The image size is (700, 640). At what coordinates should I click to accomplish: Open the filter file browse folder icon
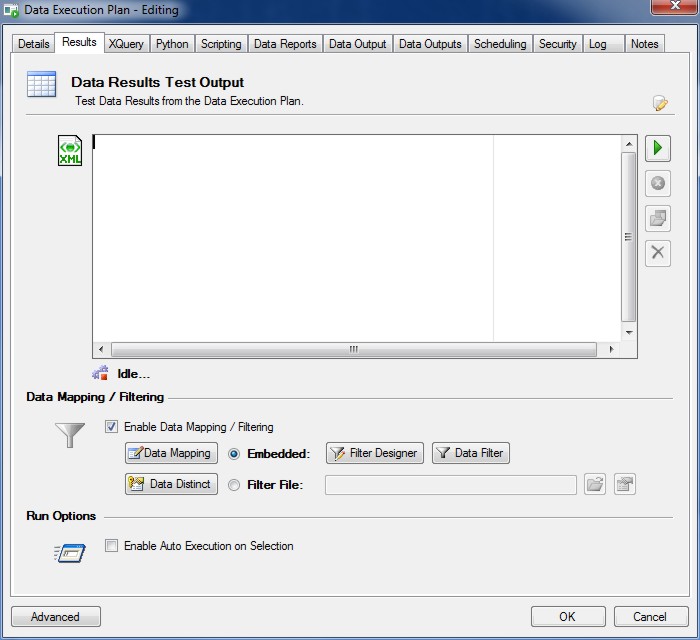pyautogui.click(x=595, y=485)
